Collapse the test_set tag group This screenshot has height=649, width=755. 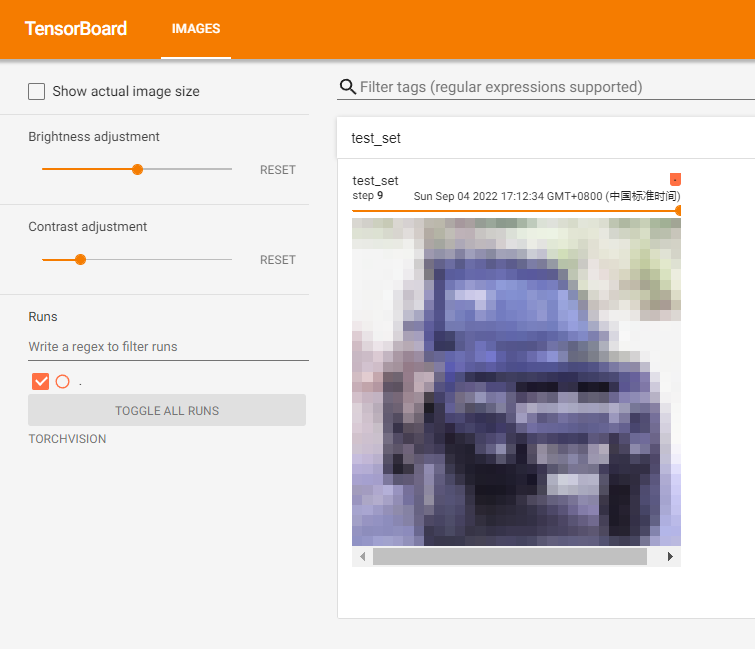[x=376, y=139]
